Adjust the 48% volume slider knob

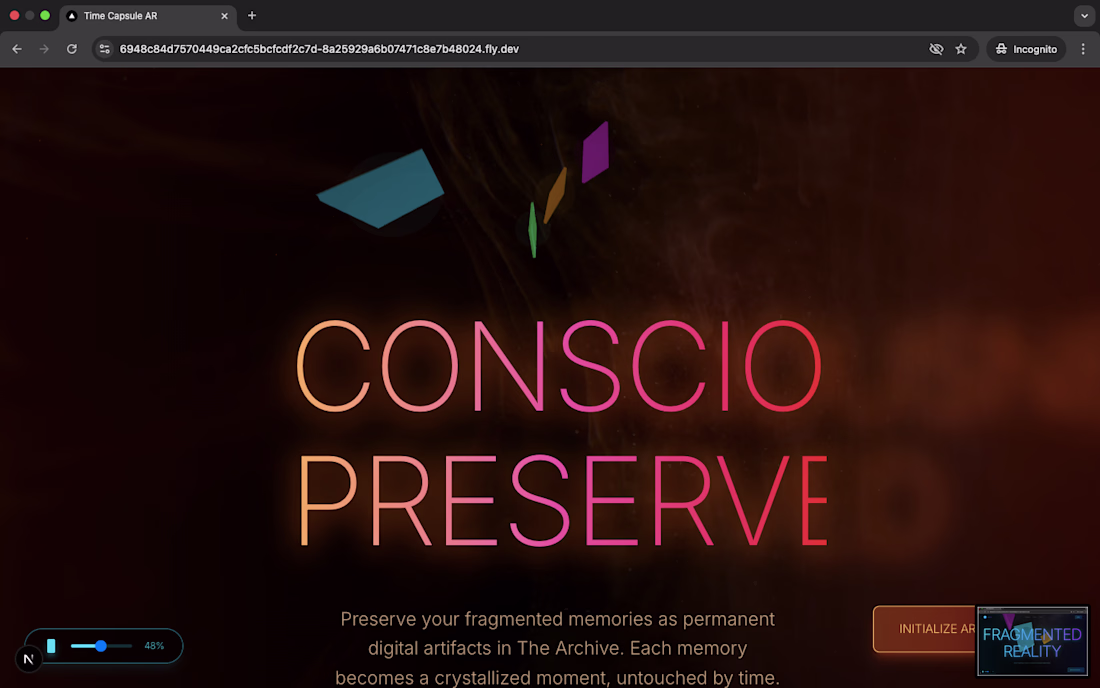(101, 646)
